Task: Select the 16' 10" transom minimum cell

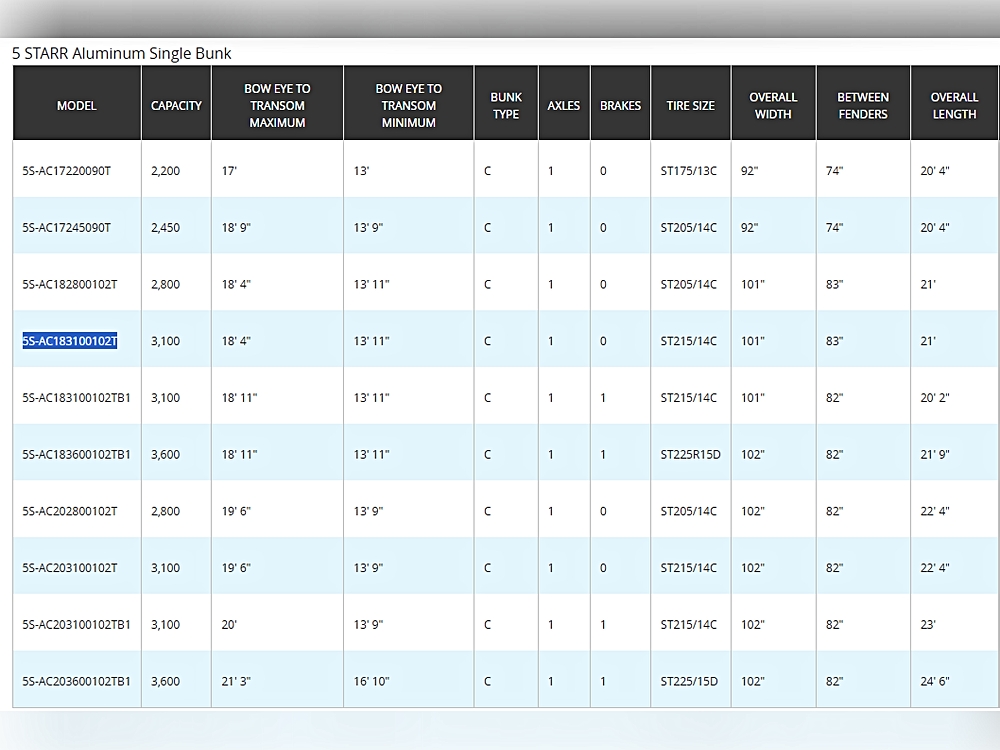Action: [371, 681]
